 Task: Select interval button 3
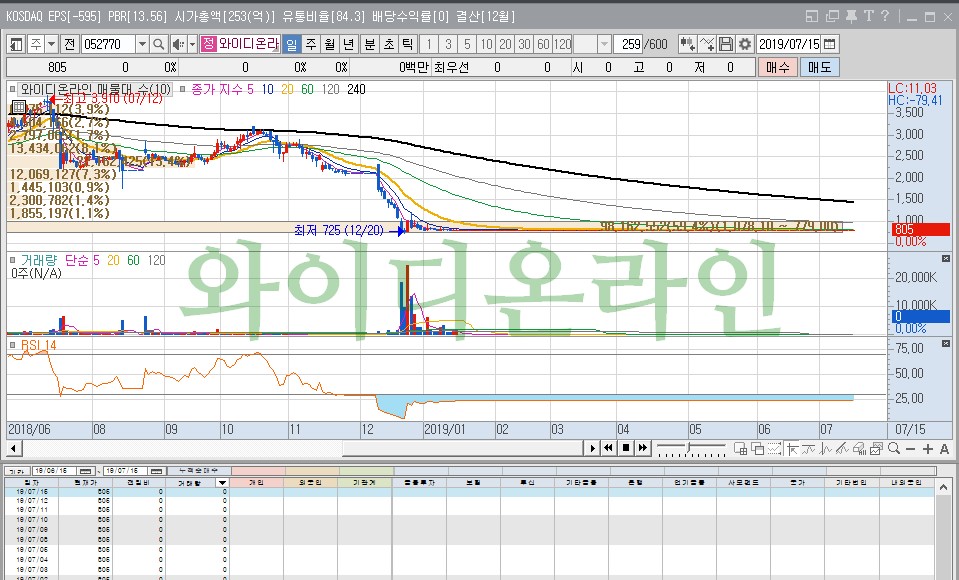coord(448,44)
